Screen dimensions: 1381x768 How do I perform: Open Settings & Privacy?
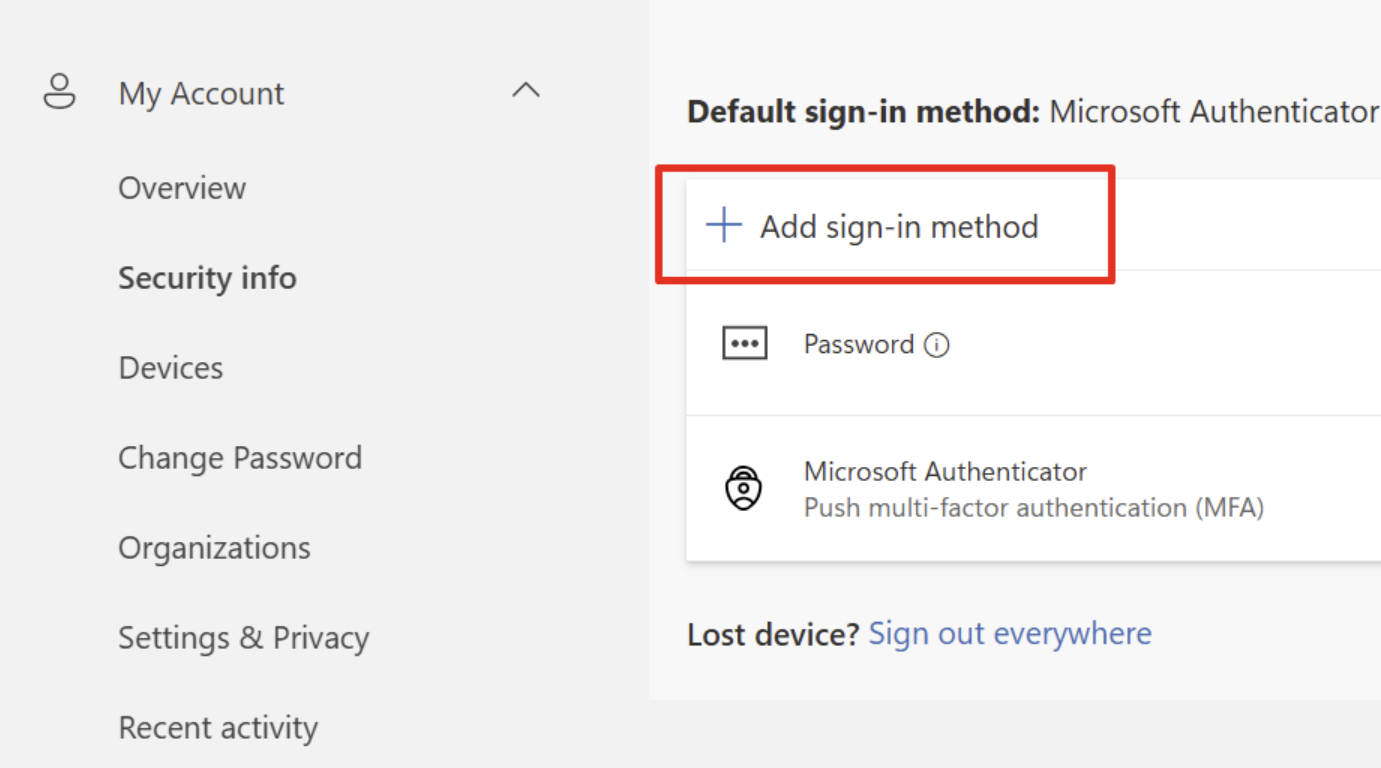tap(244, 638)
